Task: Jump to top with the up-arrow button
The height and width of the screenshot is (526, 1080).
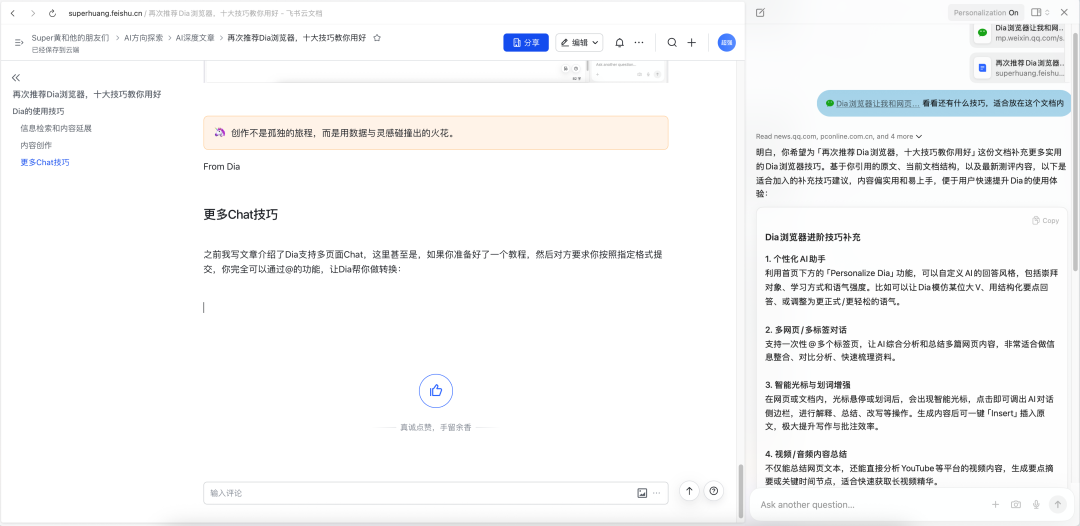Action: (689, 491)
